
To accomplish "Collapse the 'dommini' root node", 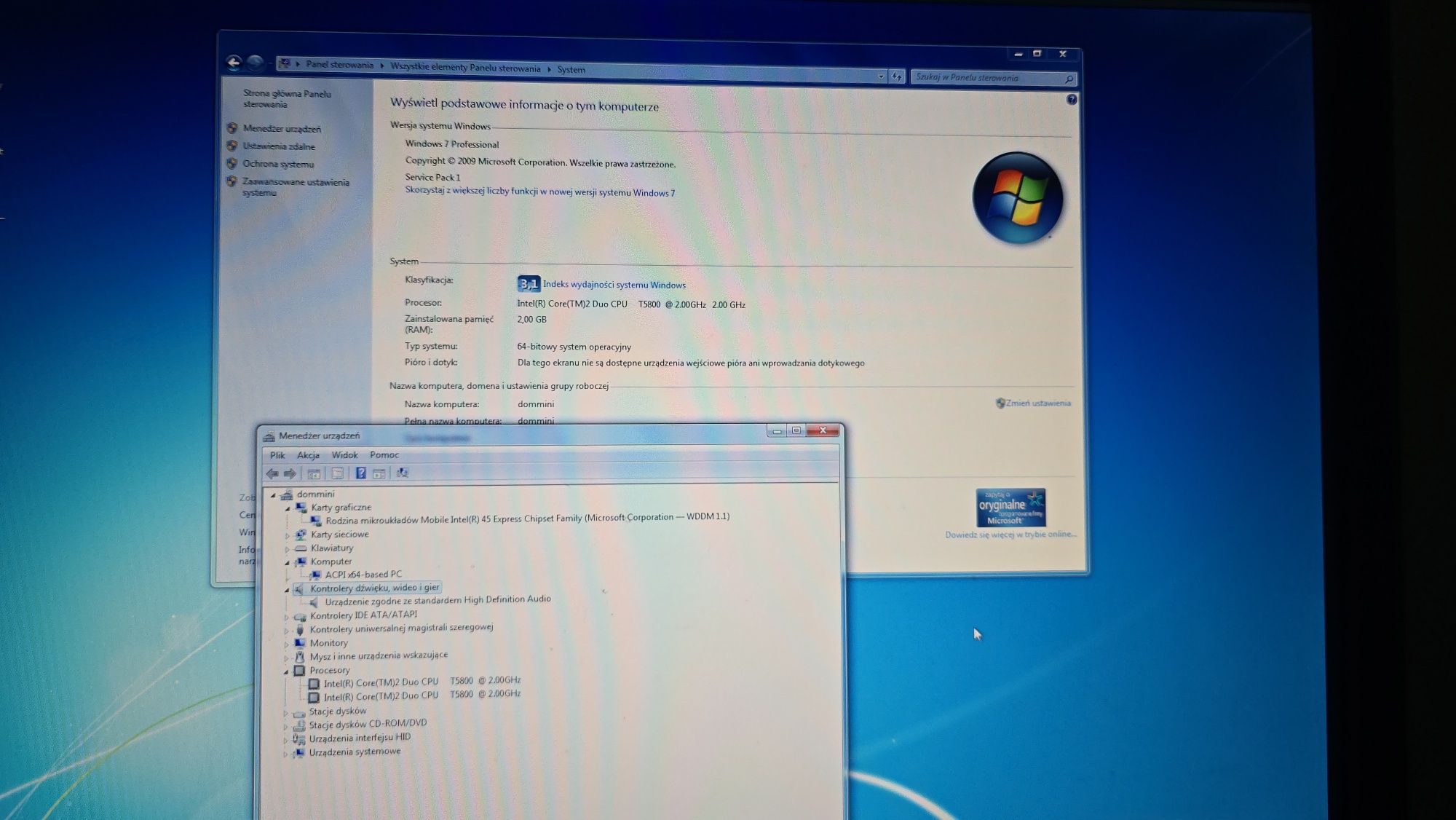I will (x=274, y=495).
